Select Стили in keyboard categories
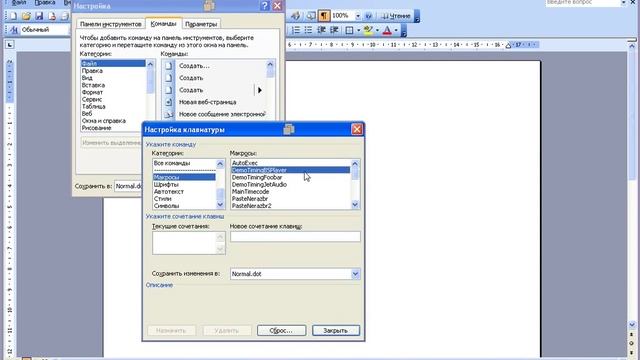The width and height of the screenshot is (640, 360). (x=184, y=199)
